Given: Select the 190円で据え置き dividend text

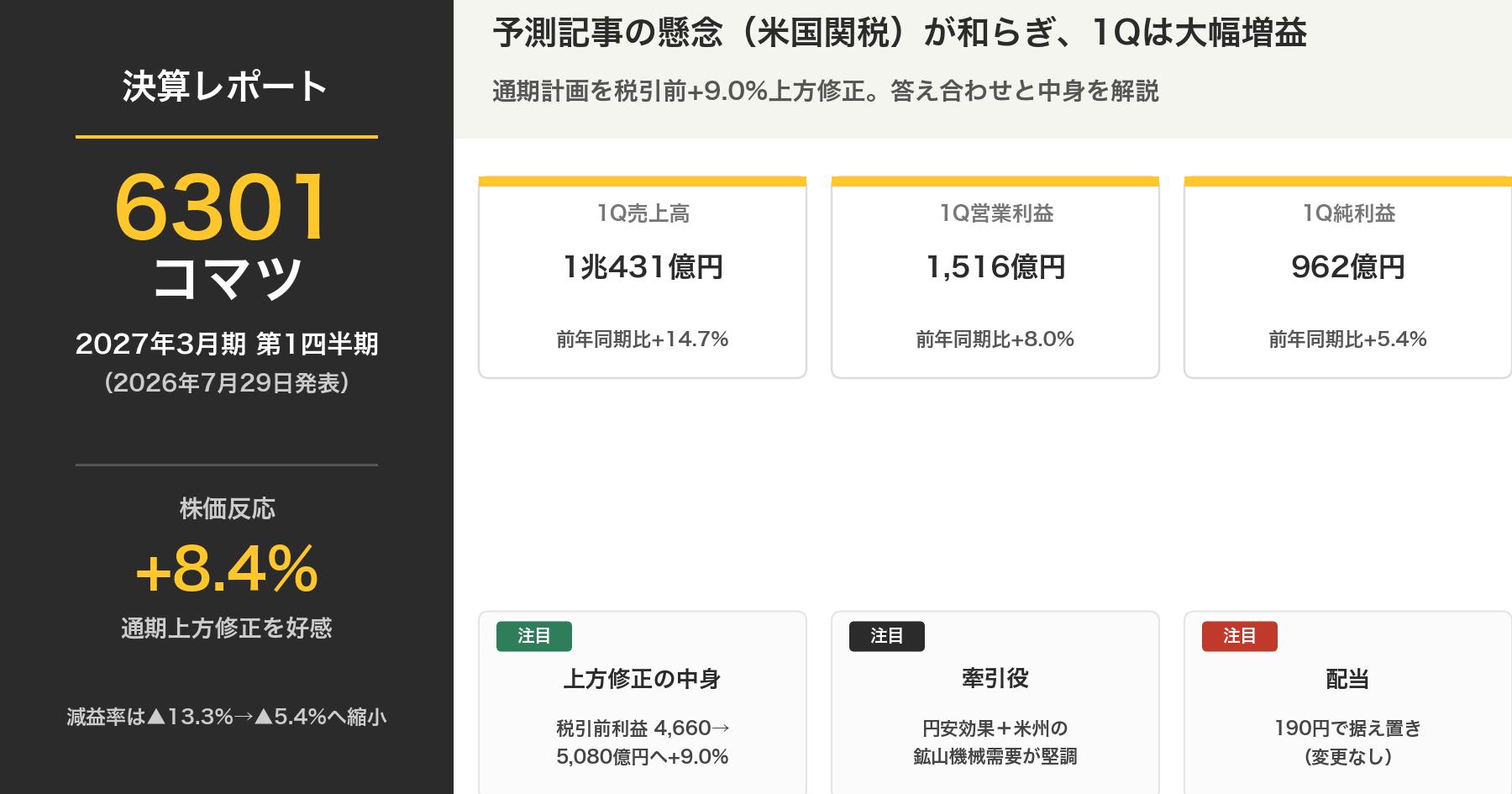Looking at the screenshot, I should coord(1348,728).
